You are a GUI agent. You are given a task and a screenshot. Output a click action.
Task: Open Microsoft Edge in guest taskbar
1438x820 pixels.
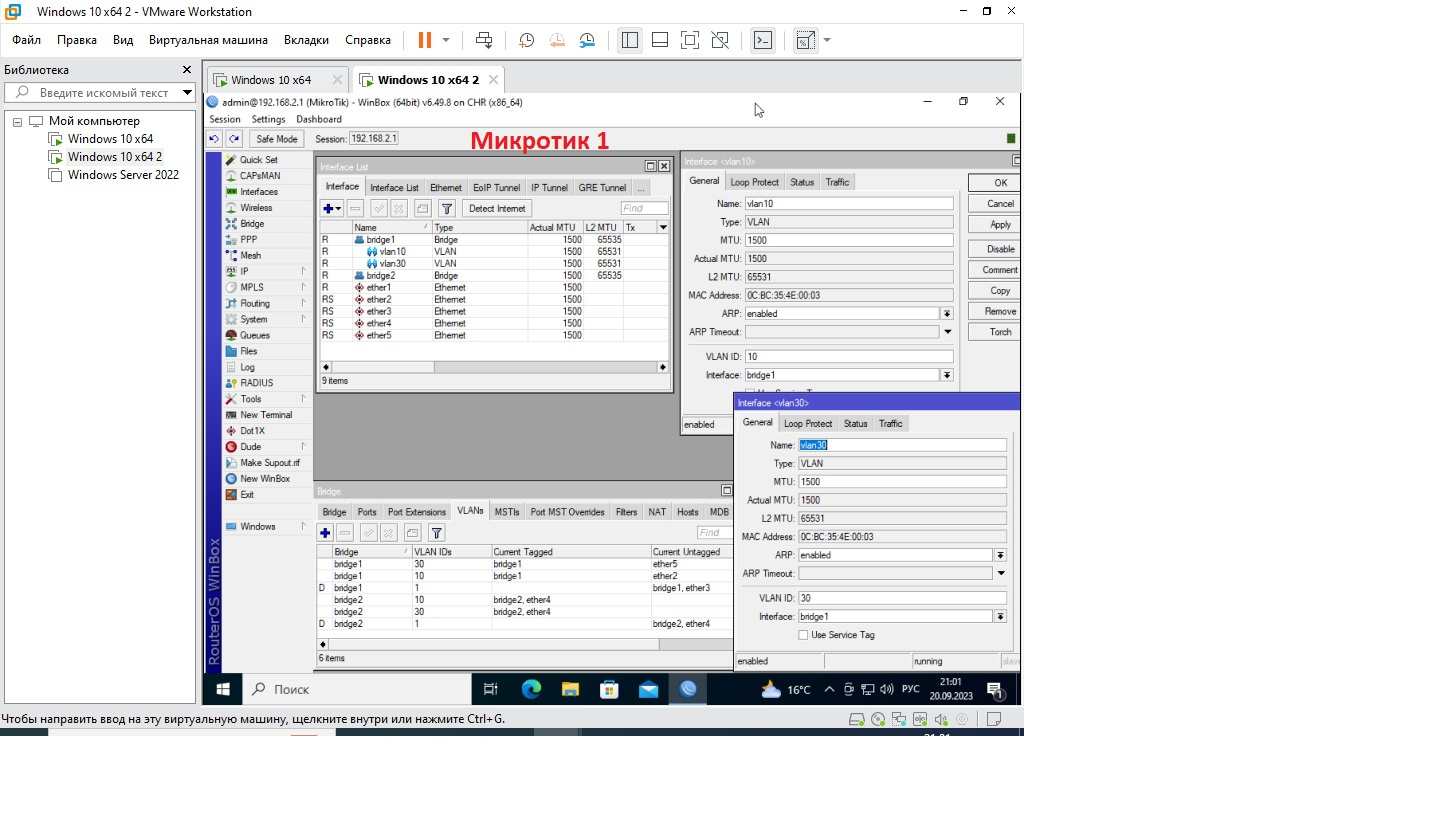point(531,689)
